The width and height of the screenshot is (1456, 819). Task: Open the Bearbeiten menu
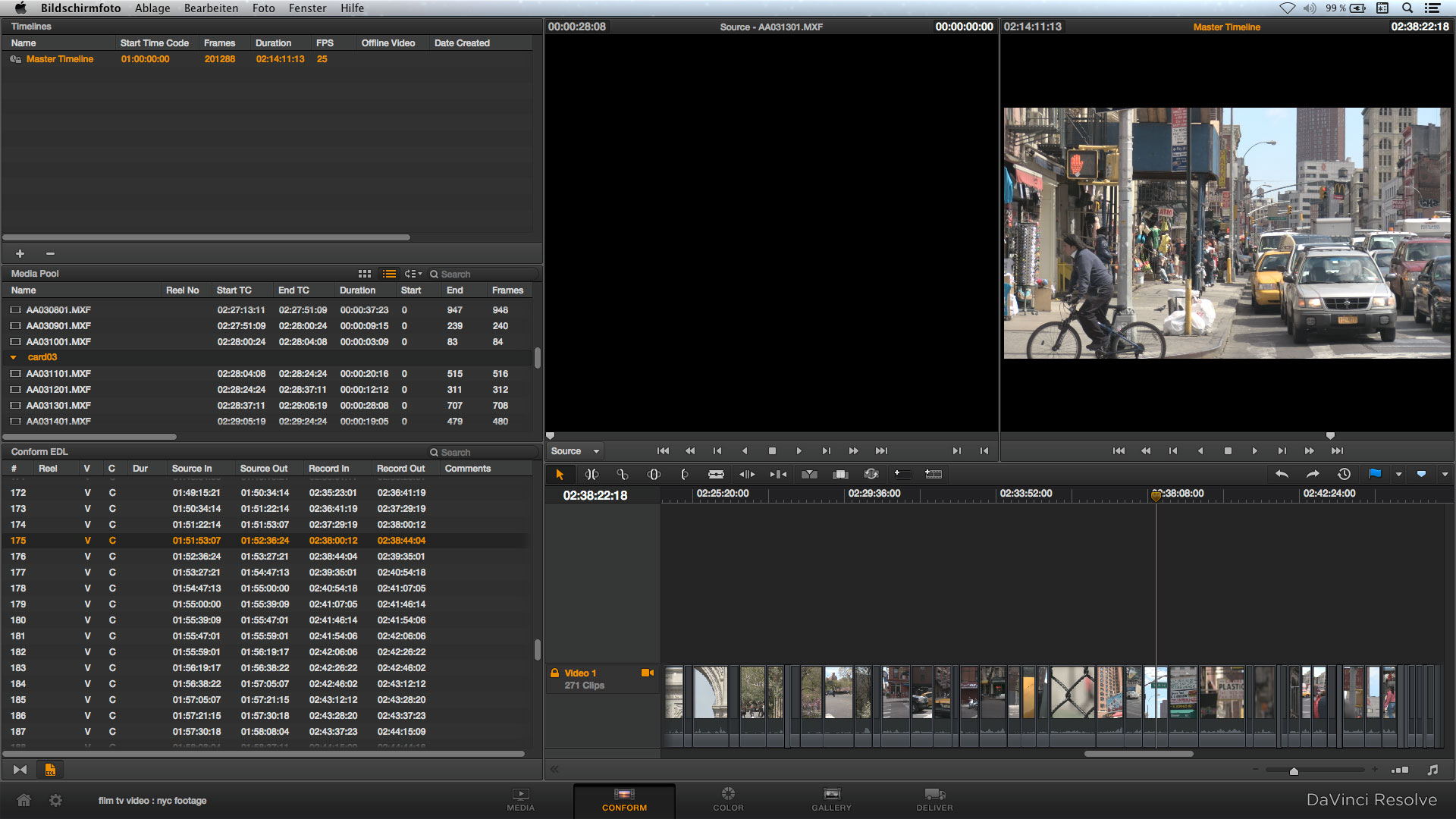coord(211,8)
